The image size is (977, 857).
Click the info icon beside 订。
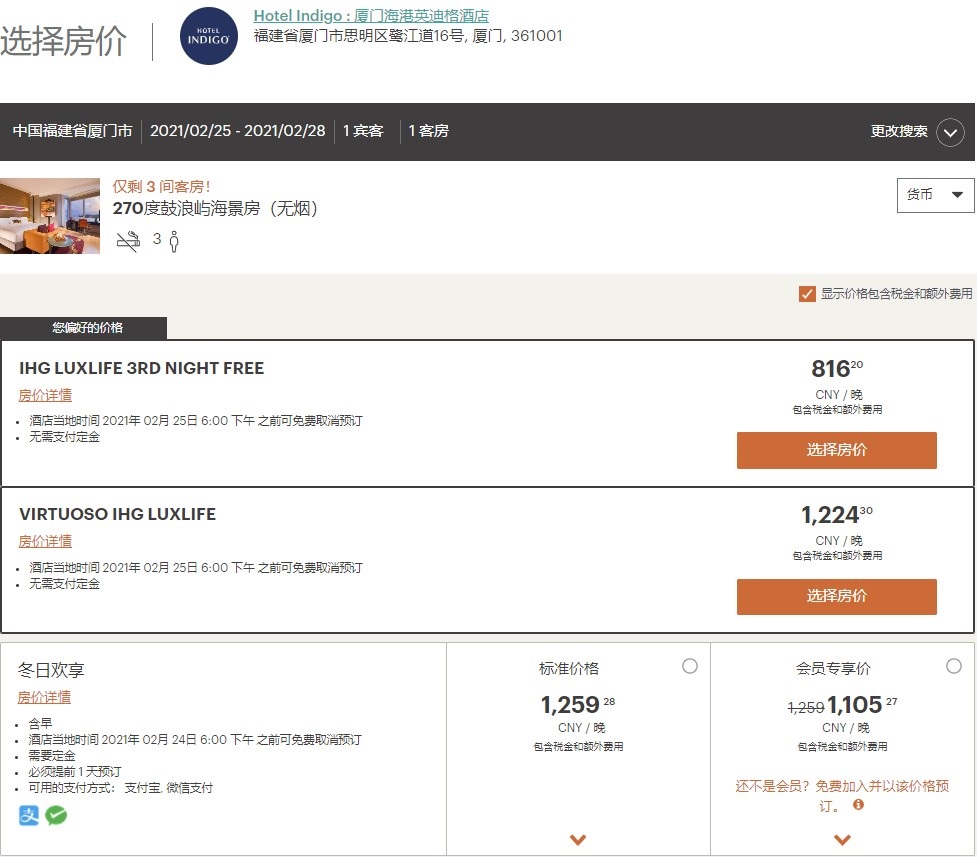[858, 805]
